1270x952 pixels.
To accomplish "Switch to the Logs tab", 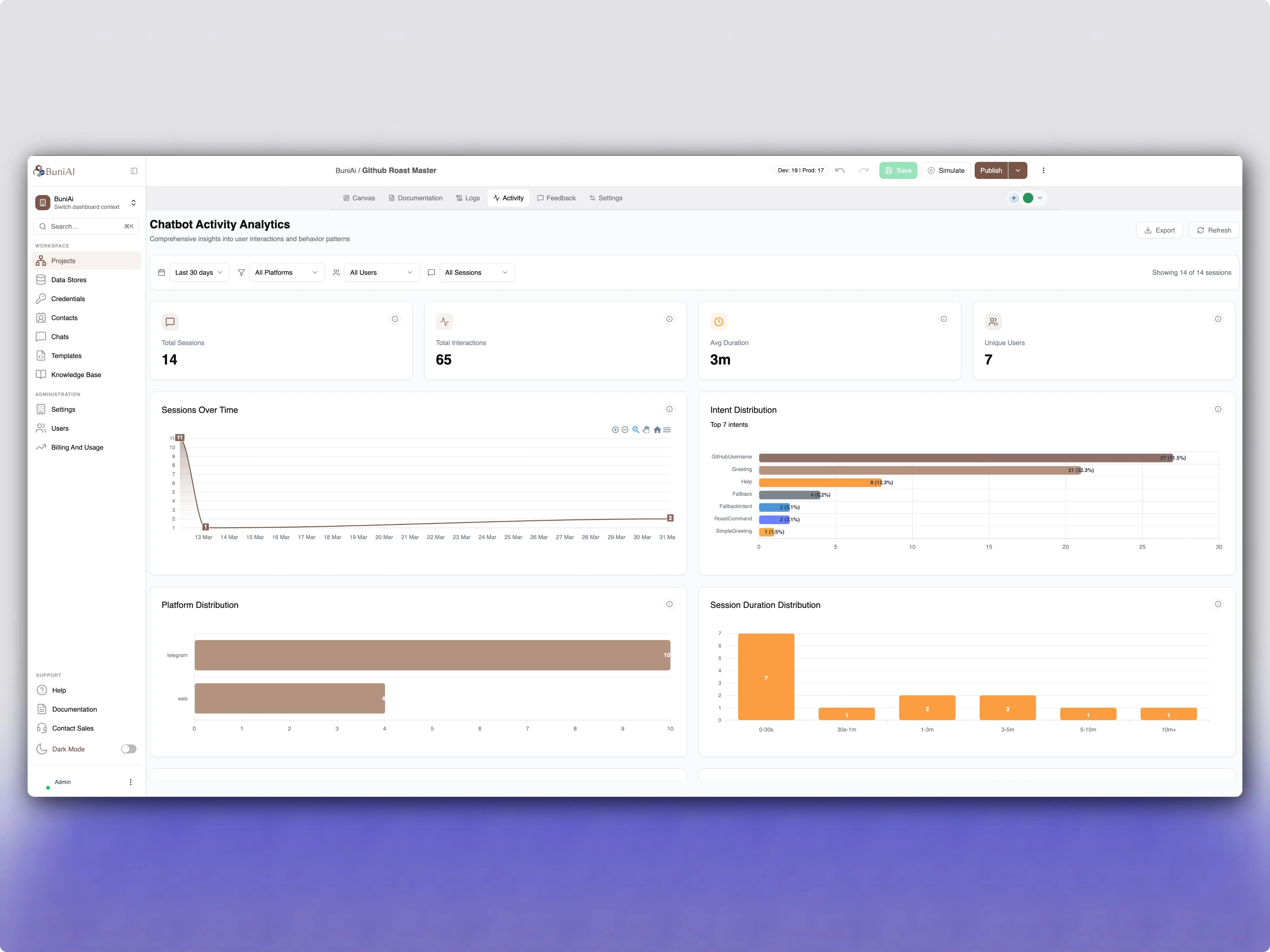I will click(468, 197).
